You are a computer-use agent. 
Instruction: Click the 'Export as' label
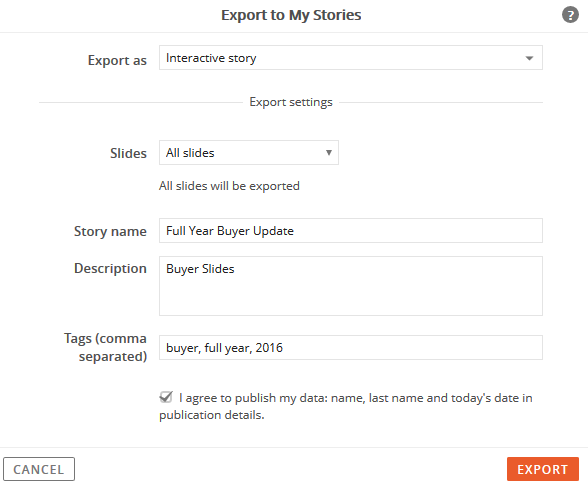(117, 60)
